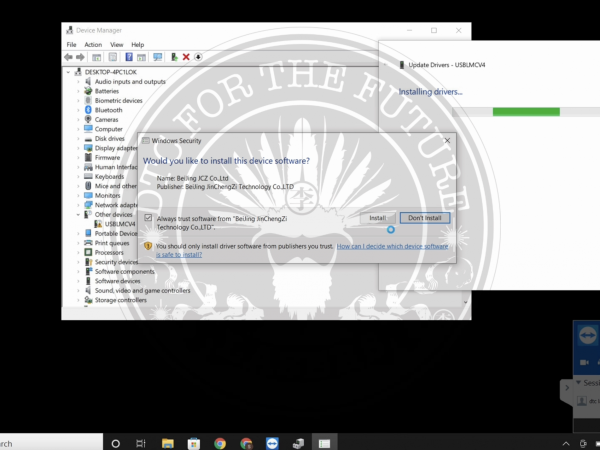Select the Cameras category

click(106, 119)
